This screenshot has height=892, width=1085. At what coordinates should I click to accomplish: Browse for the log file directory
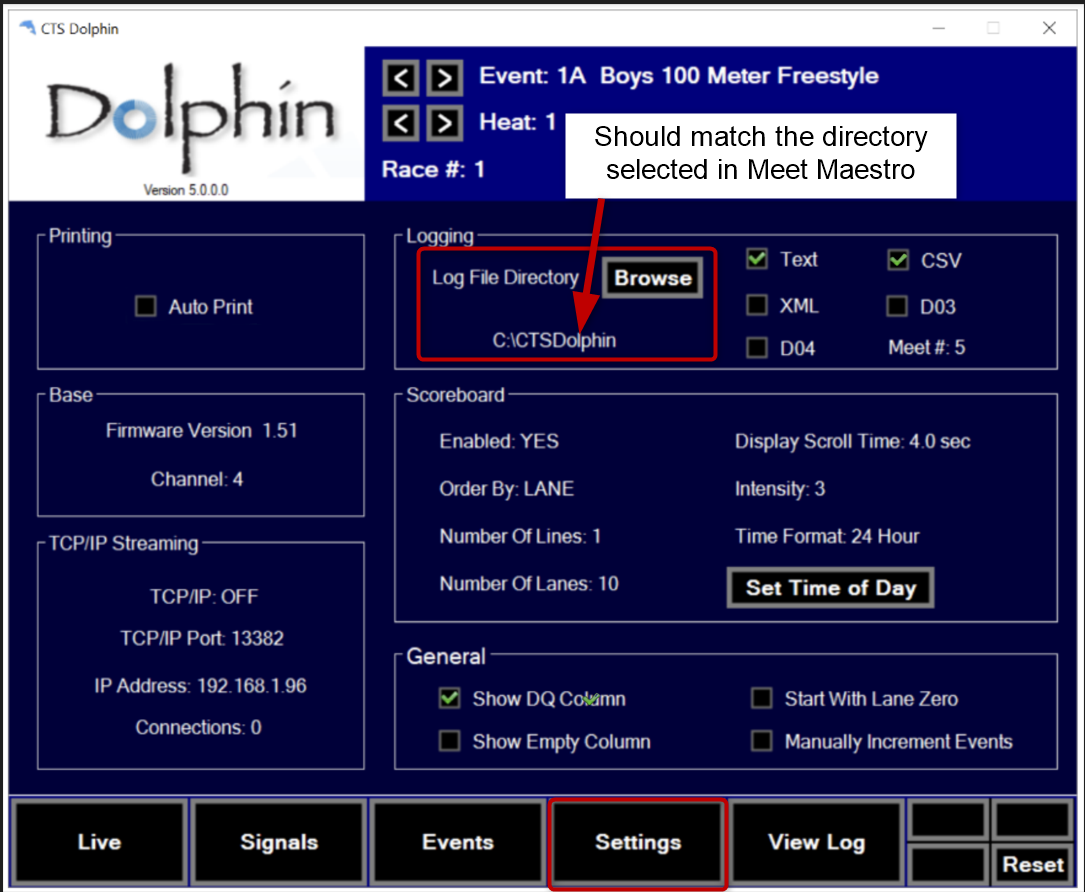[653, 278]
